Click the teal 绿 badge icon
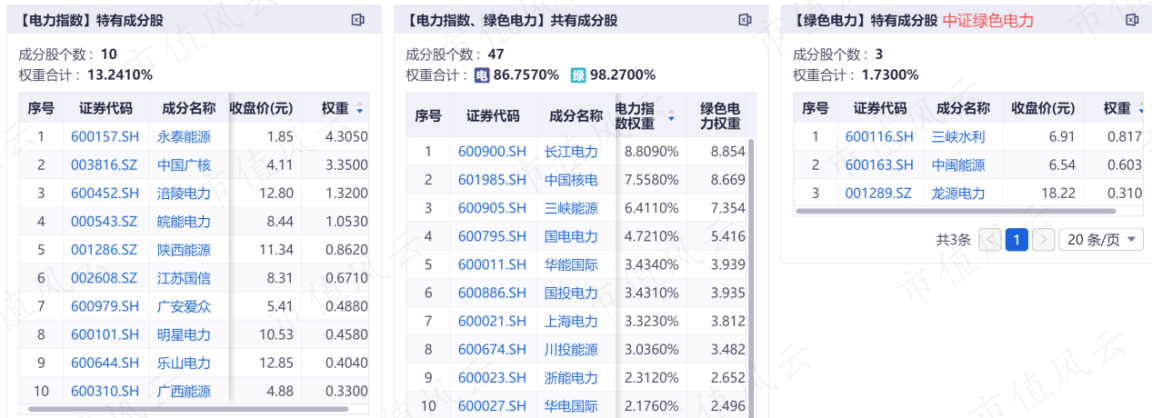 (579, 75)
